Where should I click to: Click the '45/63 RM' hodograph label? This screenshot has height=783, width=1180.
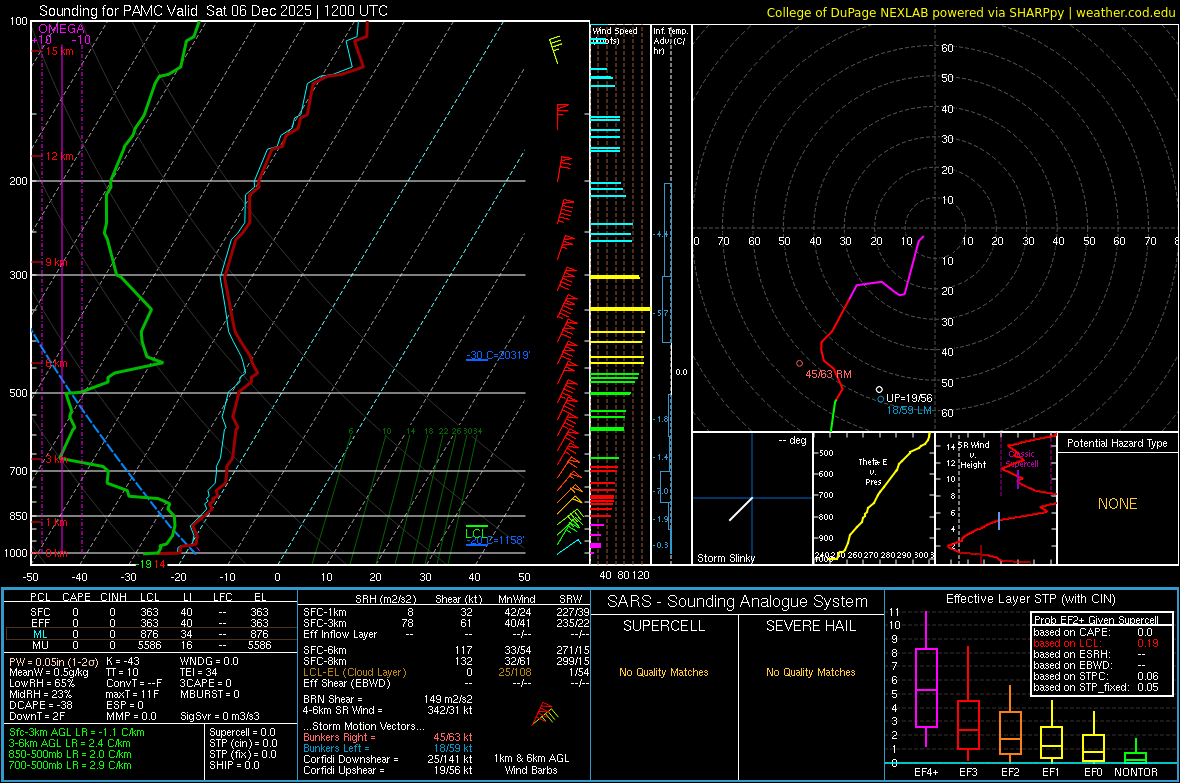(829, 374)
